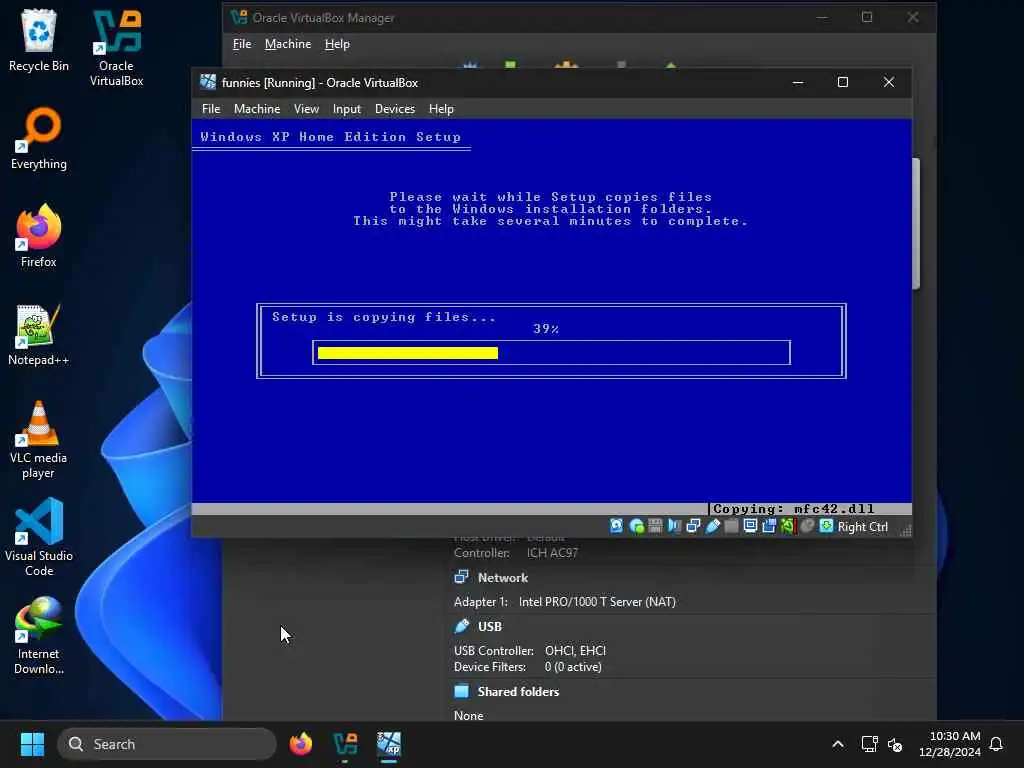Image resolution: width=1024 pixels, height=768 pixels.
Task: Open Help menu in VirtualBox Manager
Action: (x=337, y=44)
